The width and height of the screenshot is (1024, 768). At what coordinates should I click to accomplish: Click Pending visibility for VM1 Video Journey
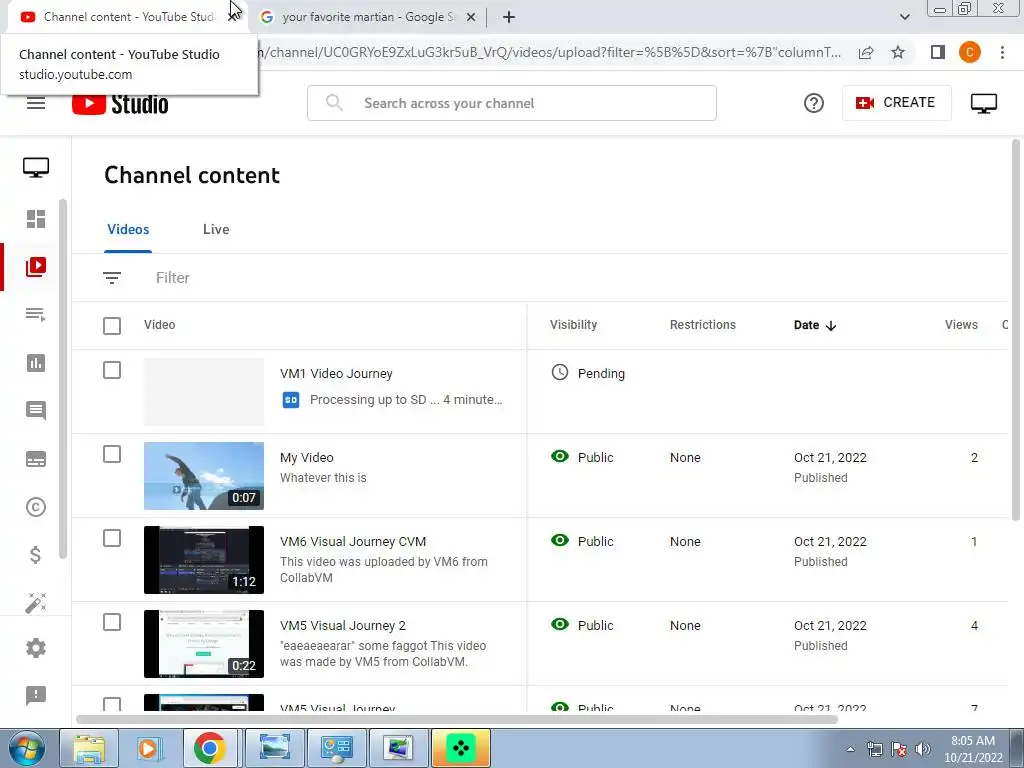tap(588, 373)
